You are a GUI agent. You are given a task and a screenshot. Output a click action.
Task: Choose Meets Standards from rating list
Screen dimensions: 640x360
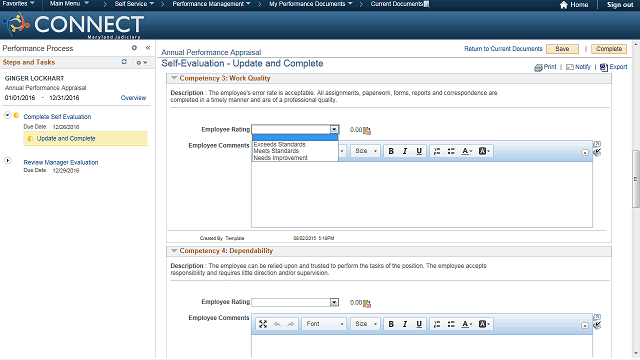[x=276, y=151]
